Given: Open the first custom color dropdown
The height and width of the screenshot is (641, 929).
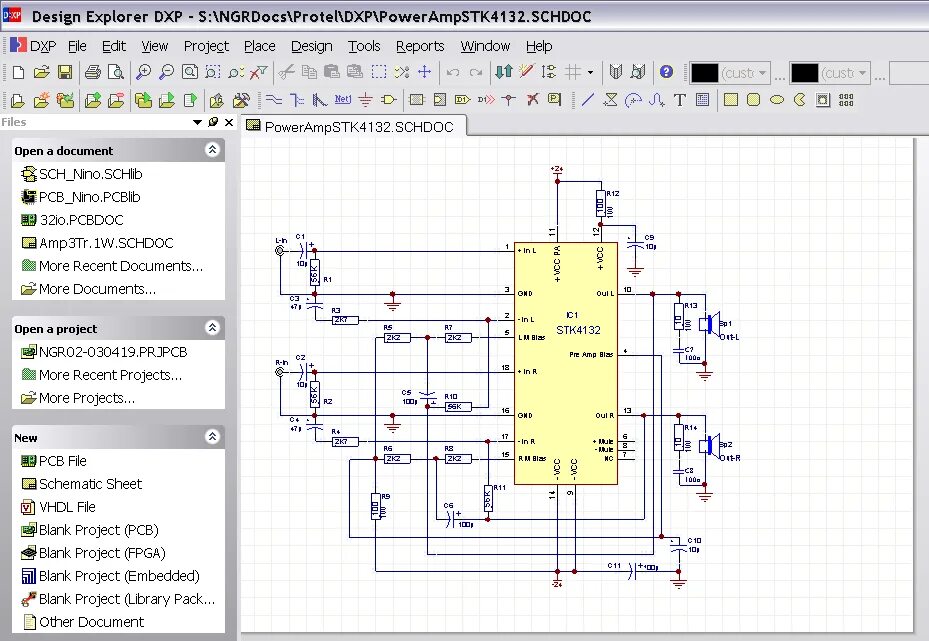Looking at the screenshot, I should pyautogui.click(x=763, y=73).
